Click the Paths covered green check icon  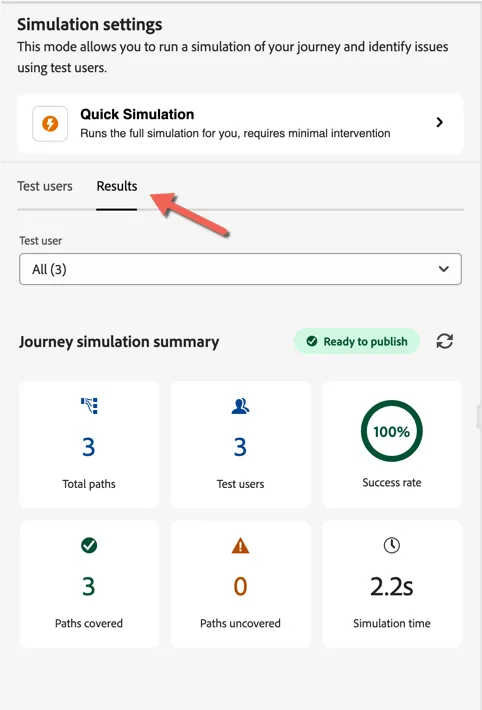[89, 546]
